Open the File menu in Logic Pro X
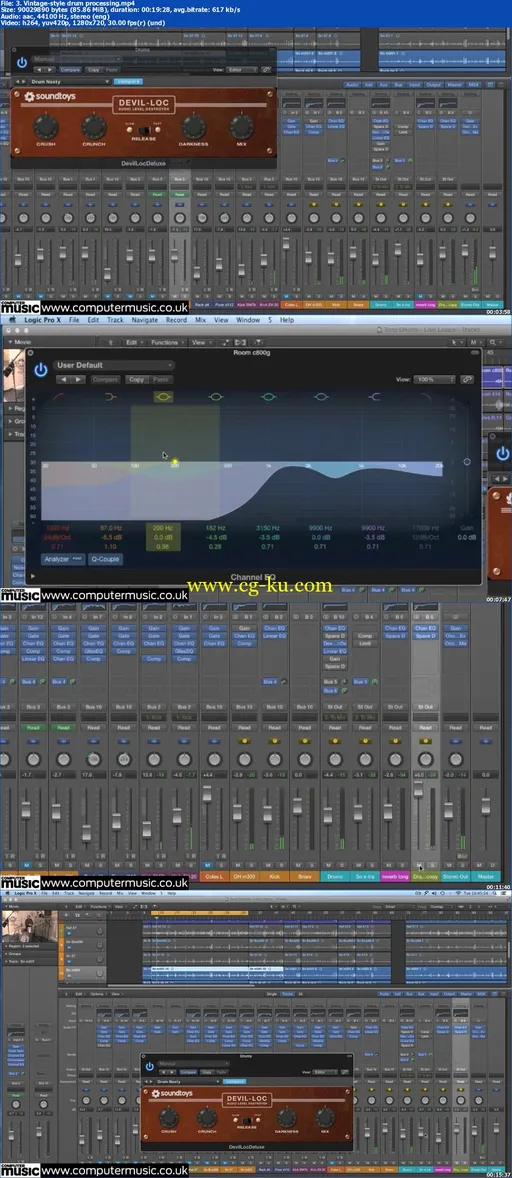Screen dimensions: 512x1178 [x=74, y=319]
